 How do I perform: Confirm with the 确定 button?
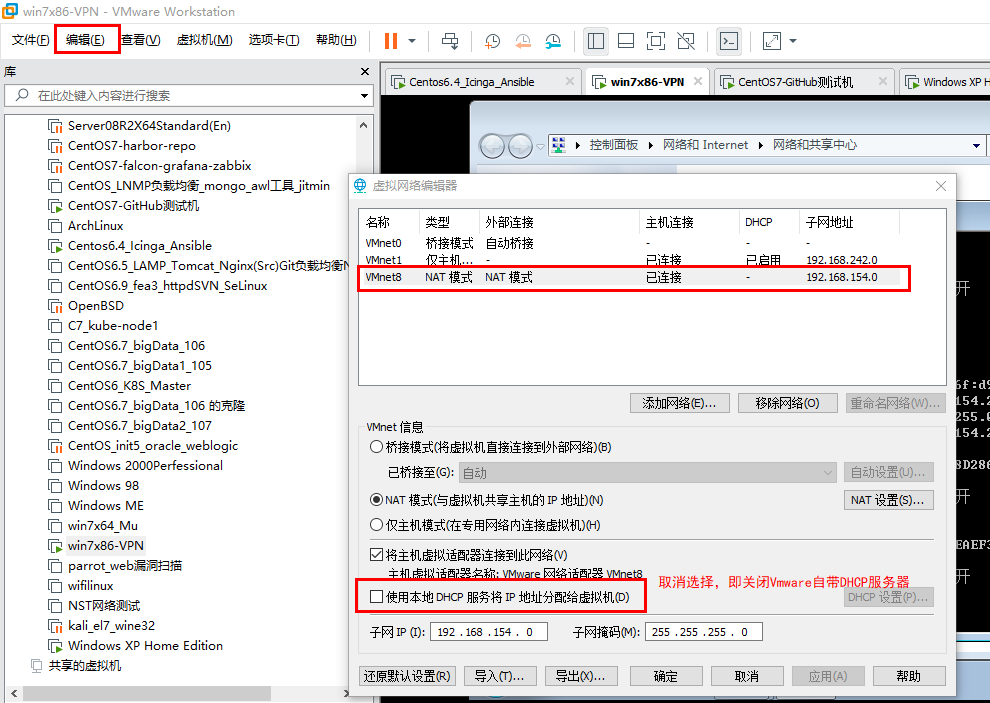(665, 676)
